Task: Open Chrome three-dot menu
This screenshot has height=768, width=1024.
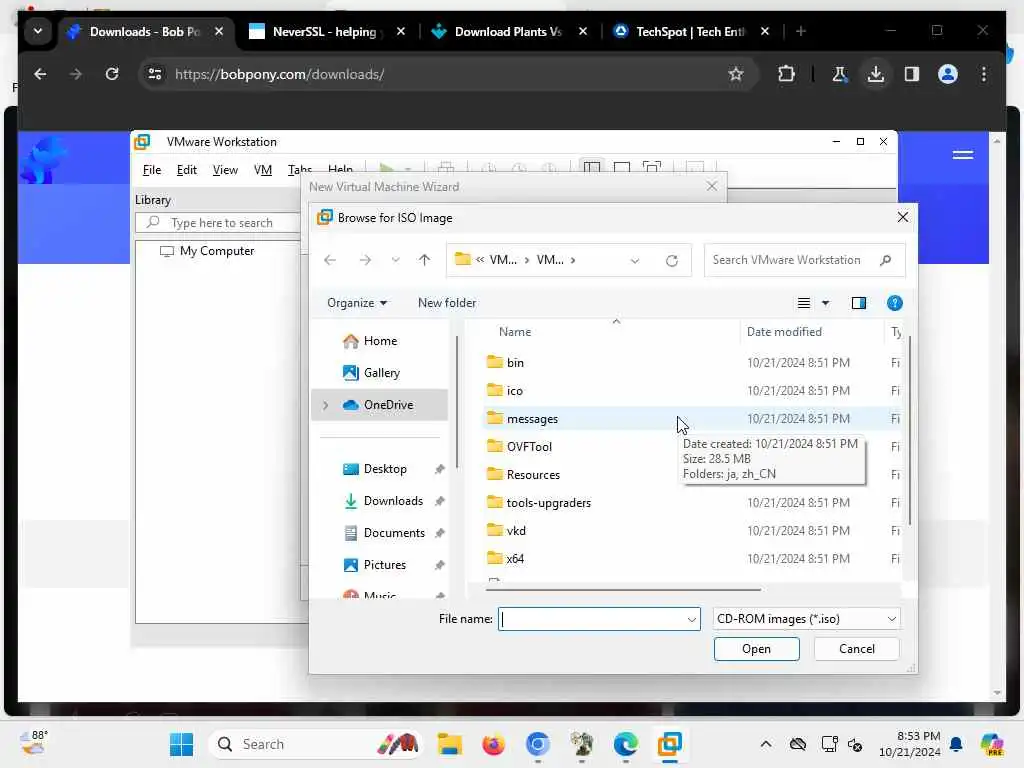Action: tap(984, 74)
